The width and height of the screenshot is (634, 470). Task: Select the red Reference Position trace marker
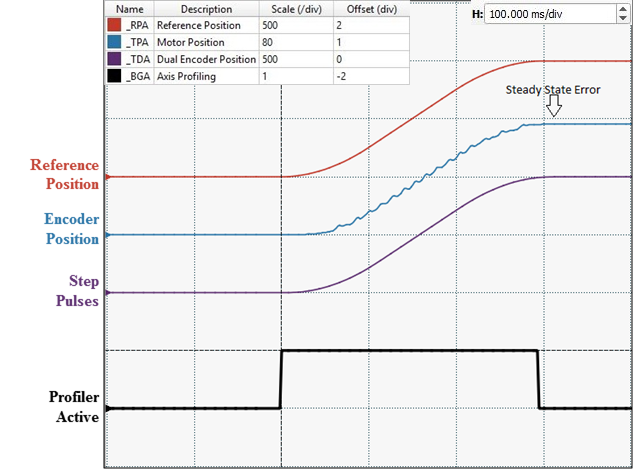tap(107, 177)
